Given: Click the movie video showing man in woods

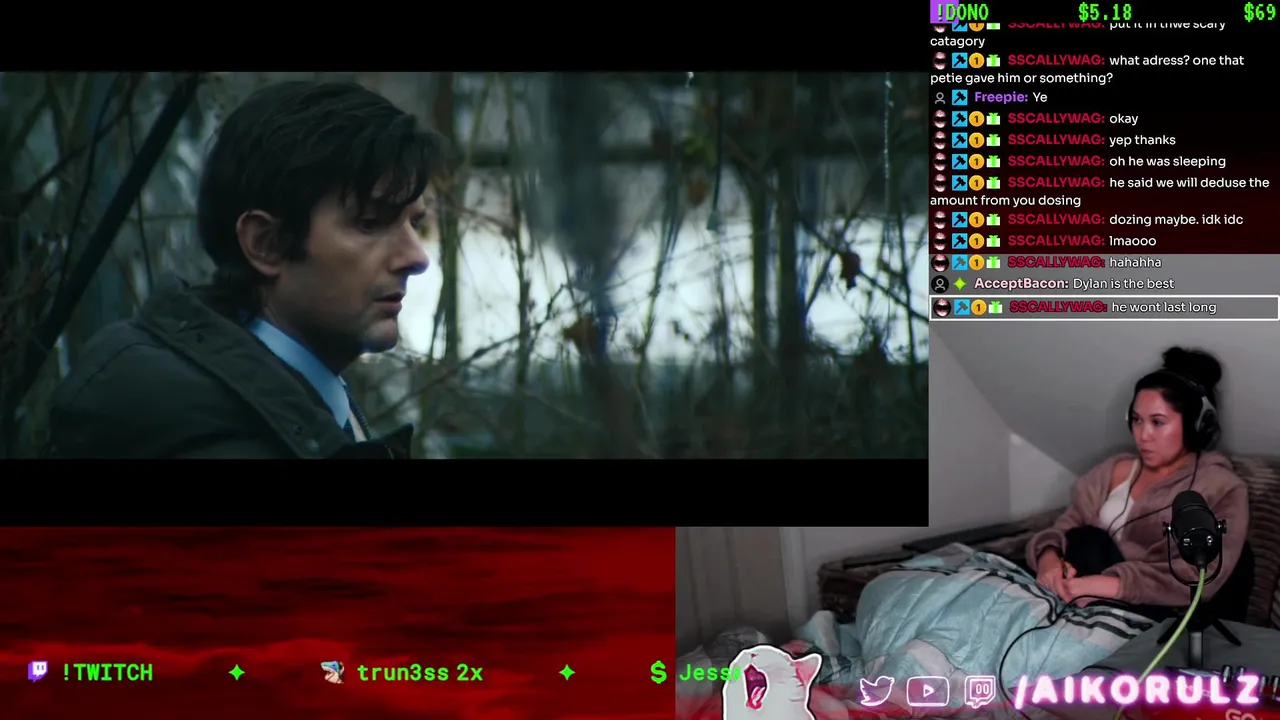Looking at the screenshot, I should 464,265.
